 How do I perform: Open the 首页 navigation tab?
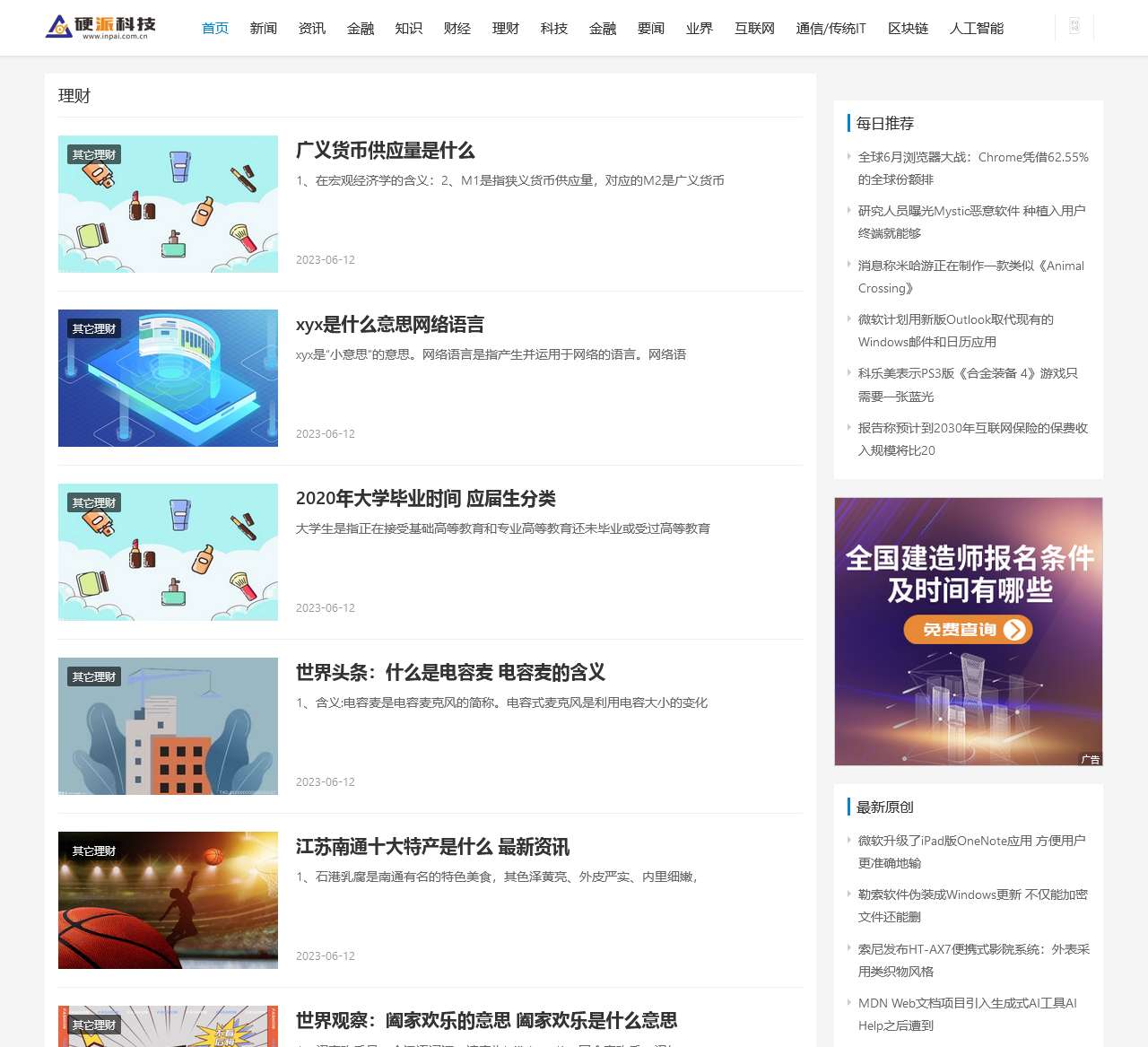click(x=215, y=29)
